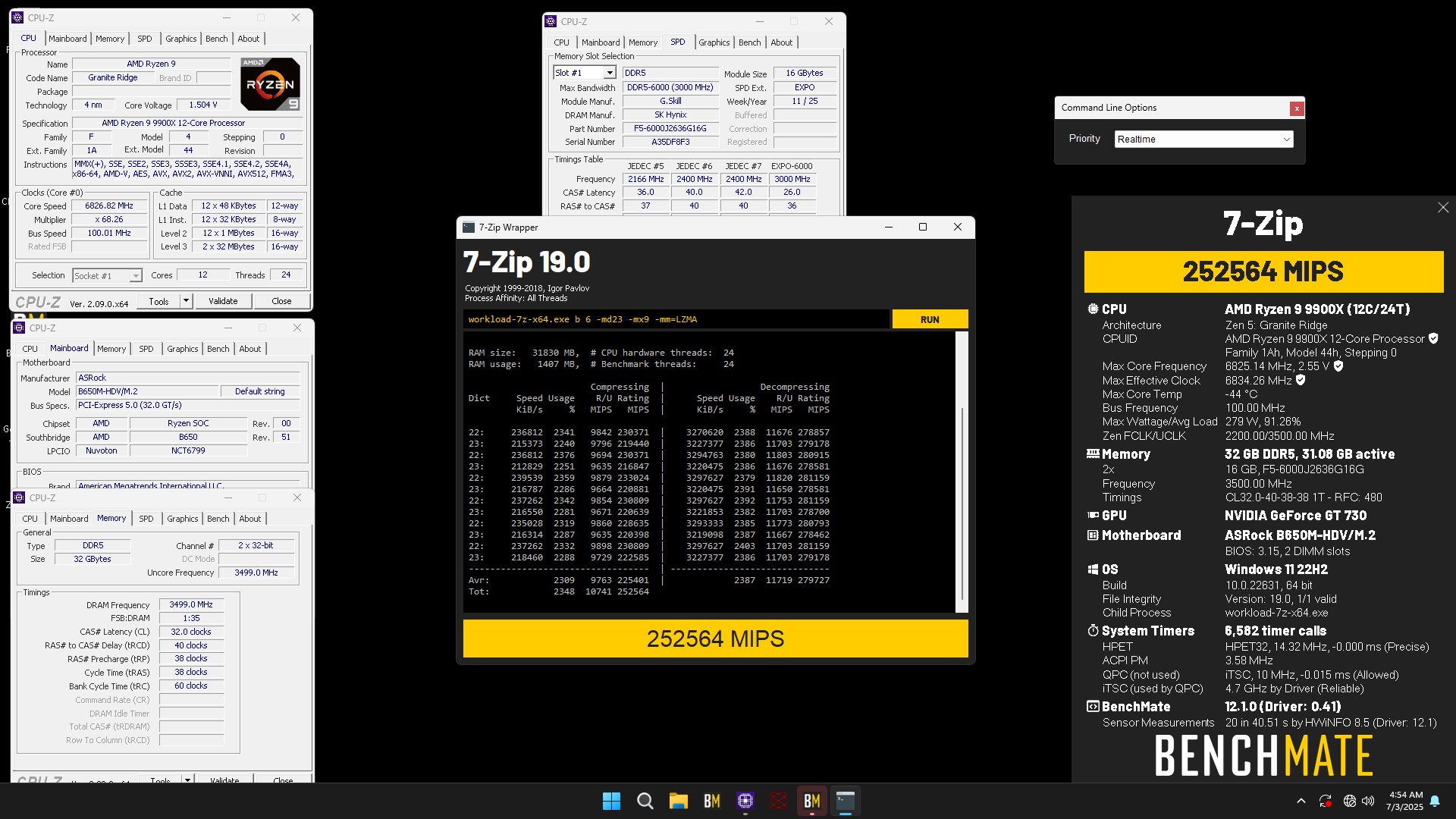Switch to the 7-Zip Wrapper console taskbar icon
Screen dimensions: 1456x819
846,801
